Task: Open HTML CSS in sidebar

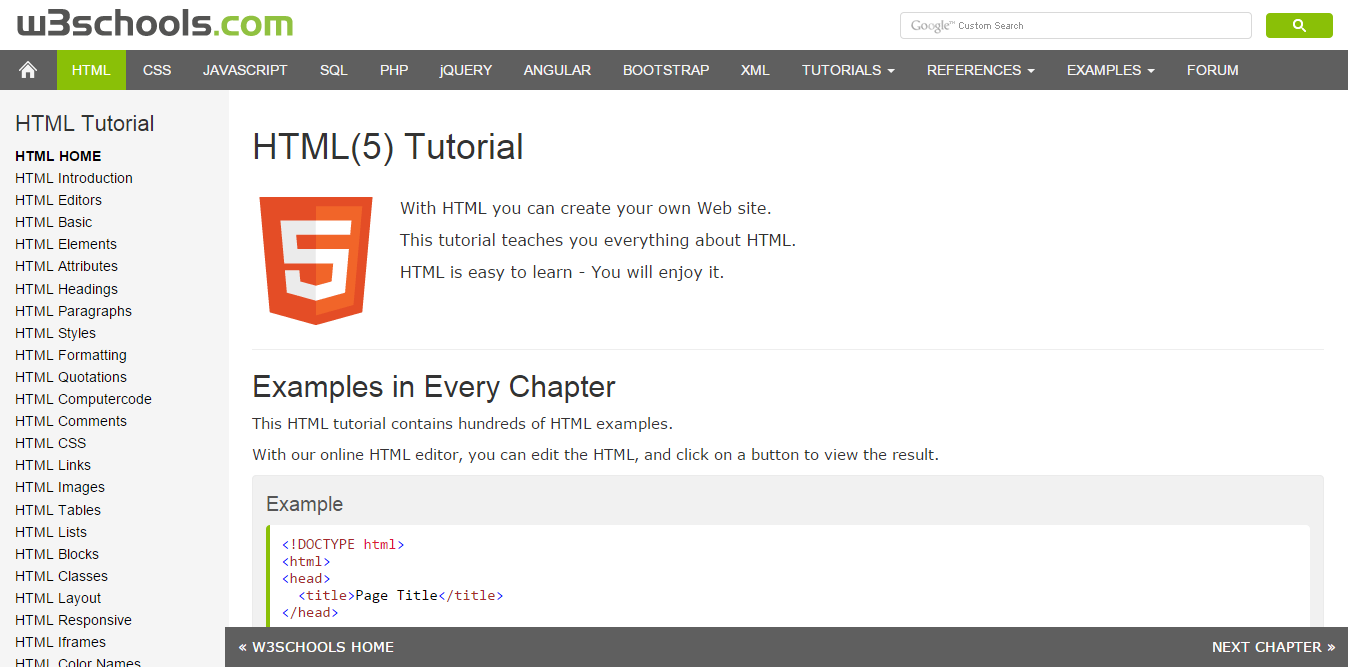Action: (x=50, y=443)
